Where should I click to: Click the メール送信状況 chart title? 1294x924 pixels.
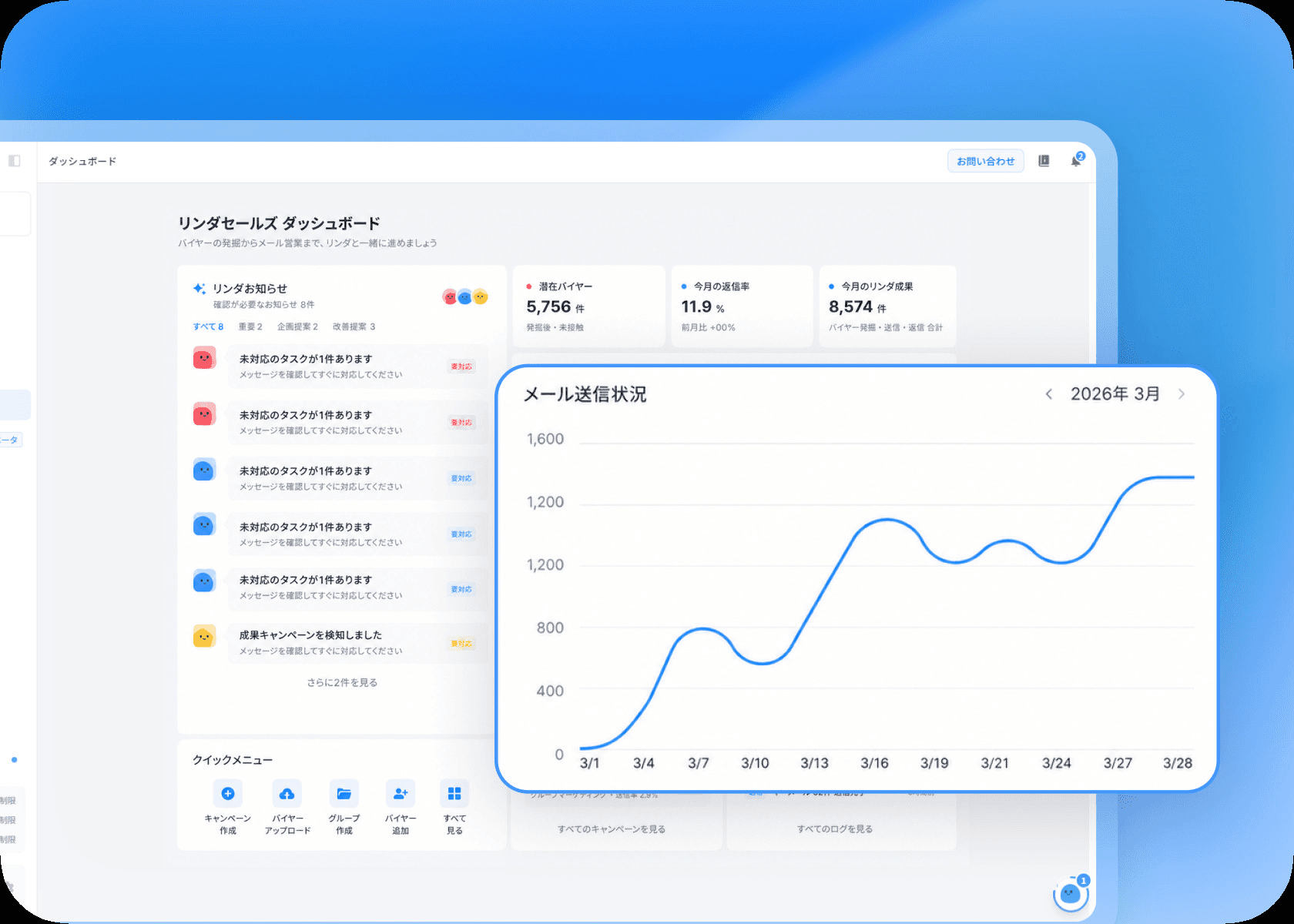pyautogui.click(x=585, y=394)
